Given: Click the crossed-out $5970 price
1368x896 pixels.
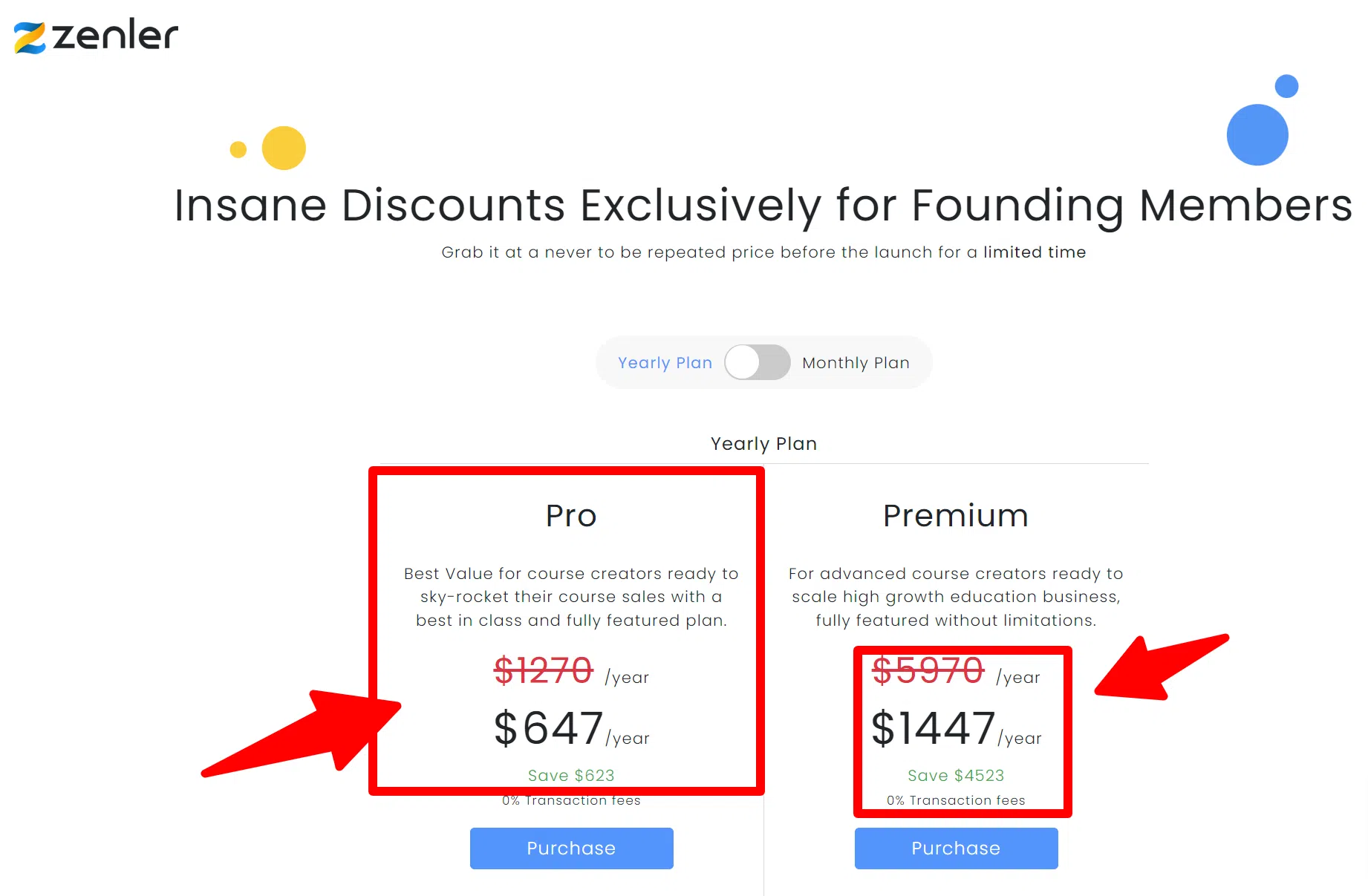Looking at the screenshot, I should pyautogui.click(x=928, y=670).
